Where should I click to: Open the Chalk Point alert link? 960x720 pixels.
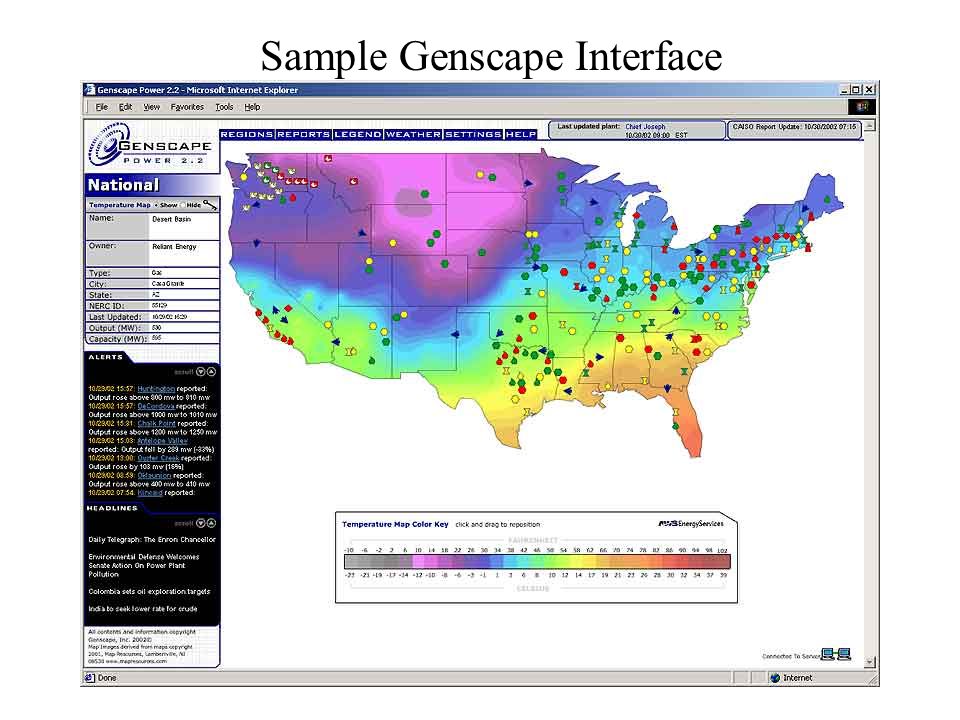click(156, 423)
